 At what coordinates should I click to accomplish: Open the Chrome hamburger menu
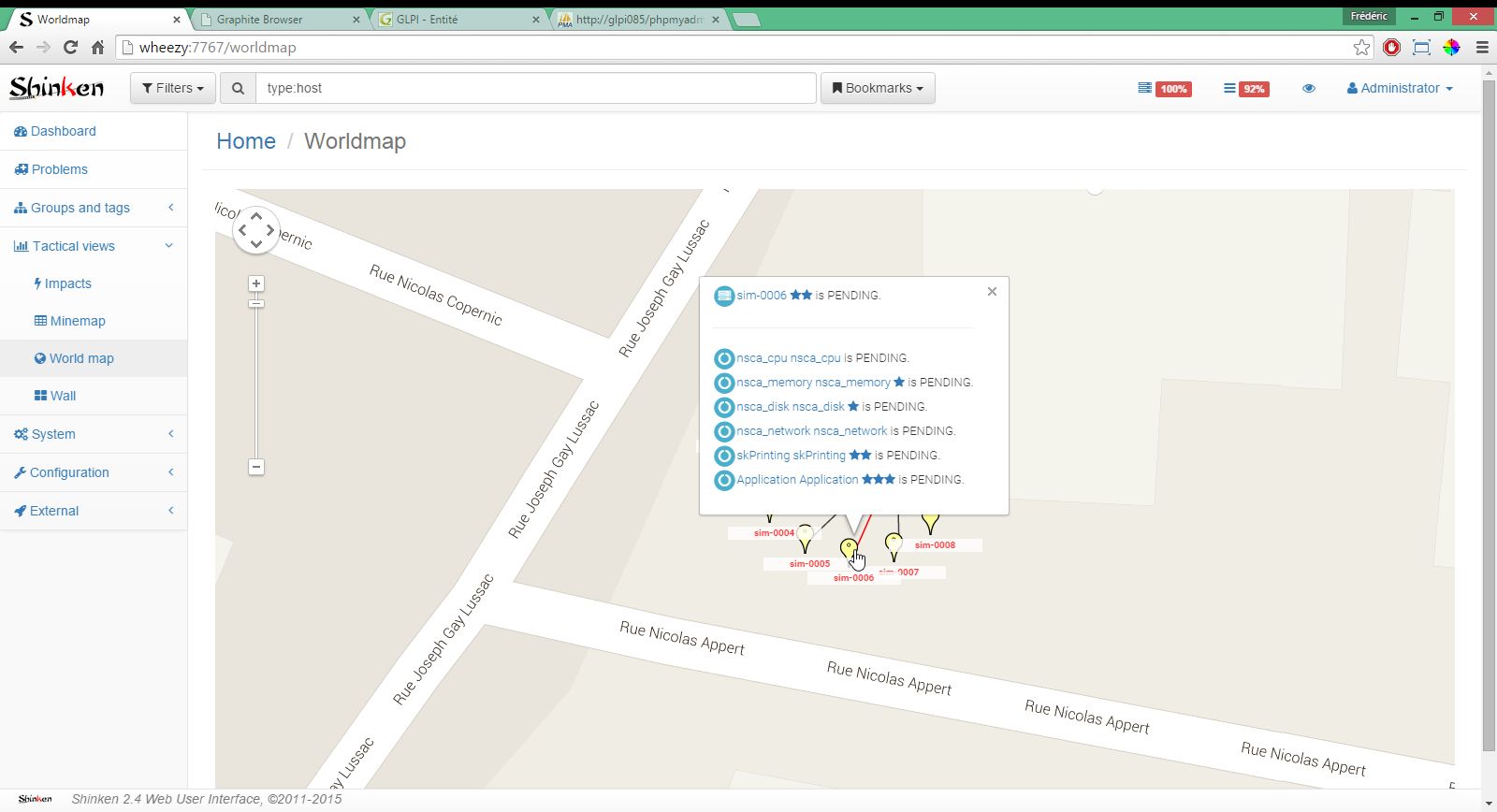click(x=1482, y=47)
